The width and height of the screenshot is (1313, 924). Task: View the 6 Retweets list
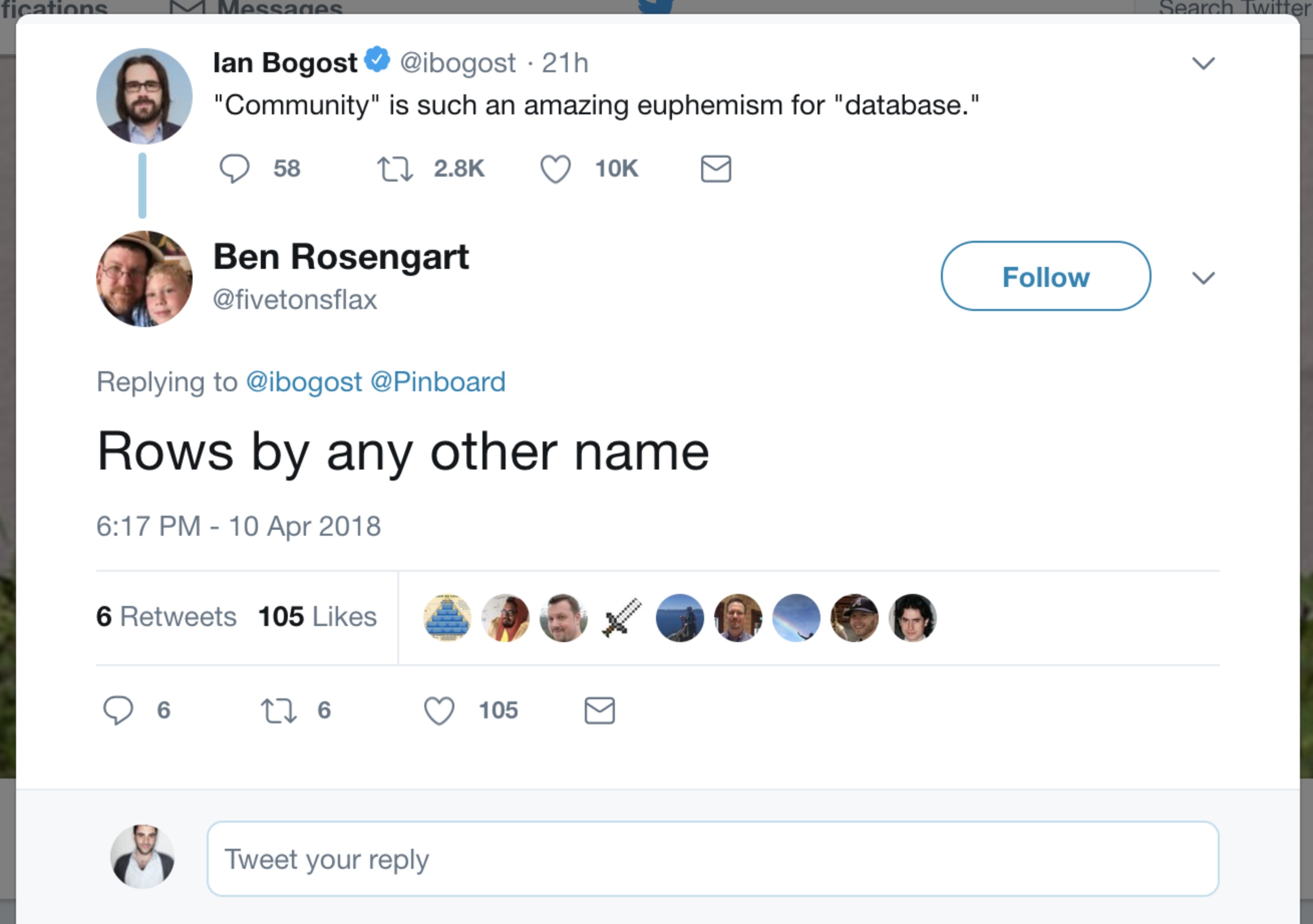[x=167, y=617]
